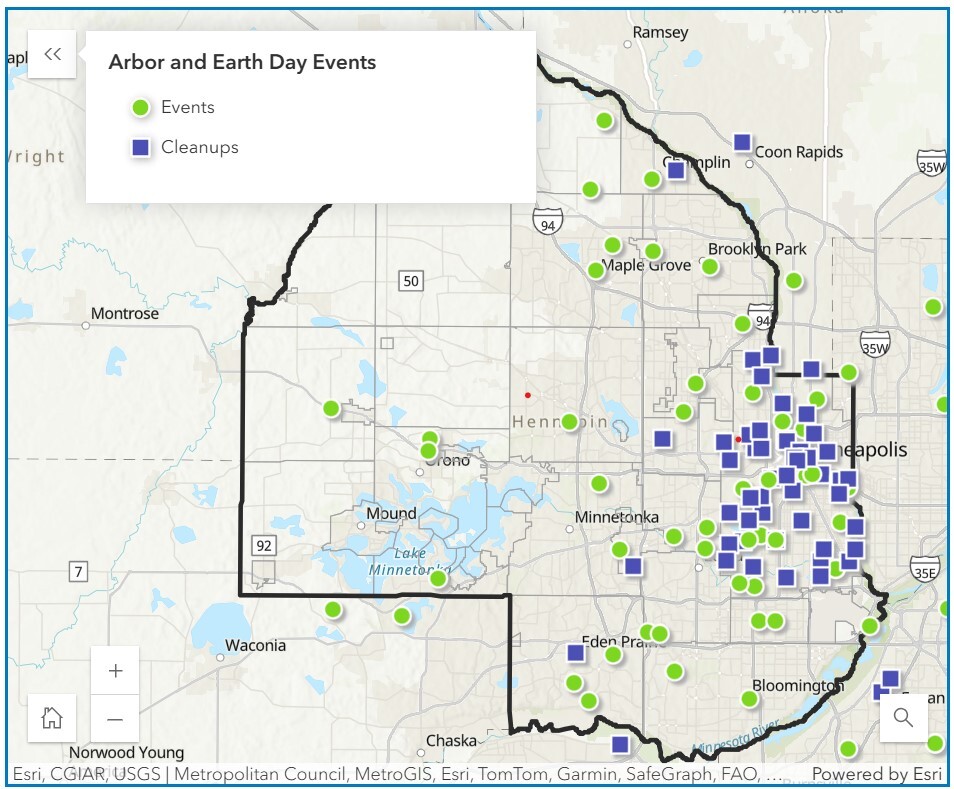Screen dimensions: 954x789
Task: Select an event marker near Maple Grove
Action: [612, 244]
